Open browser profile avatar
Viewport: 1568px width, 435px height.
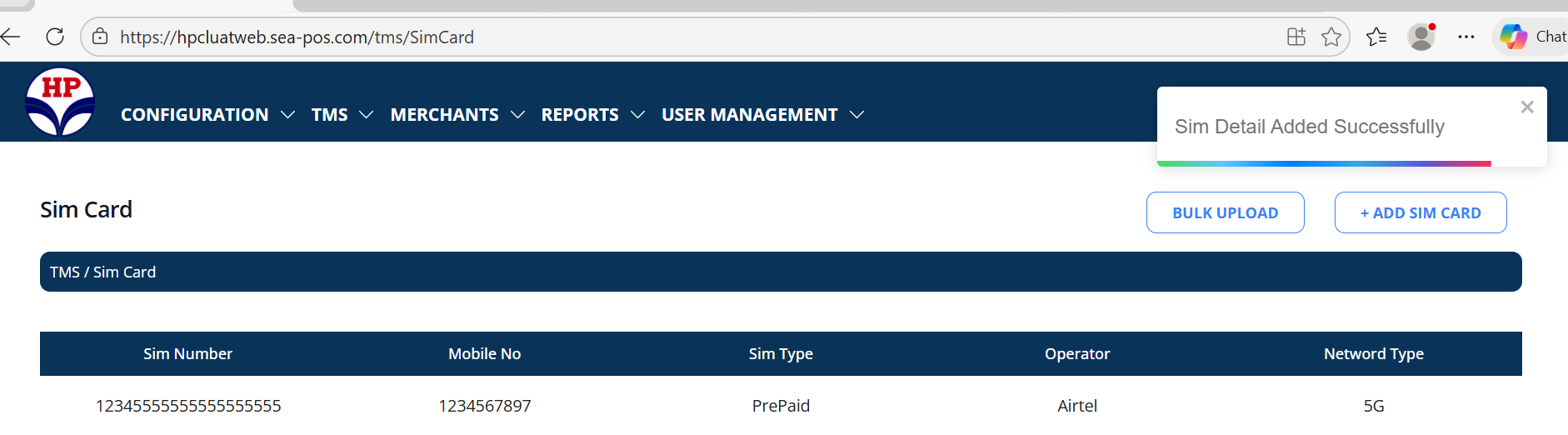pos(1421,37)
